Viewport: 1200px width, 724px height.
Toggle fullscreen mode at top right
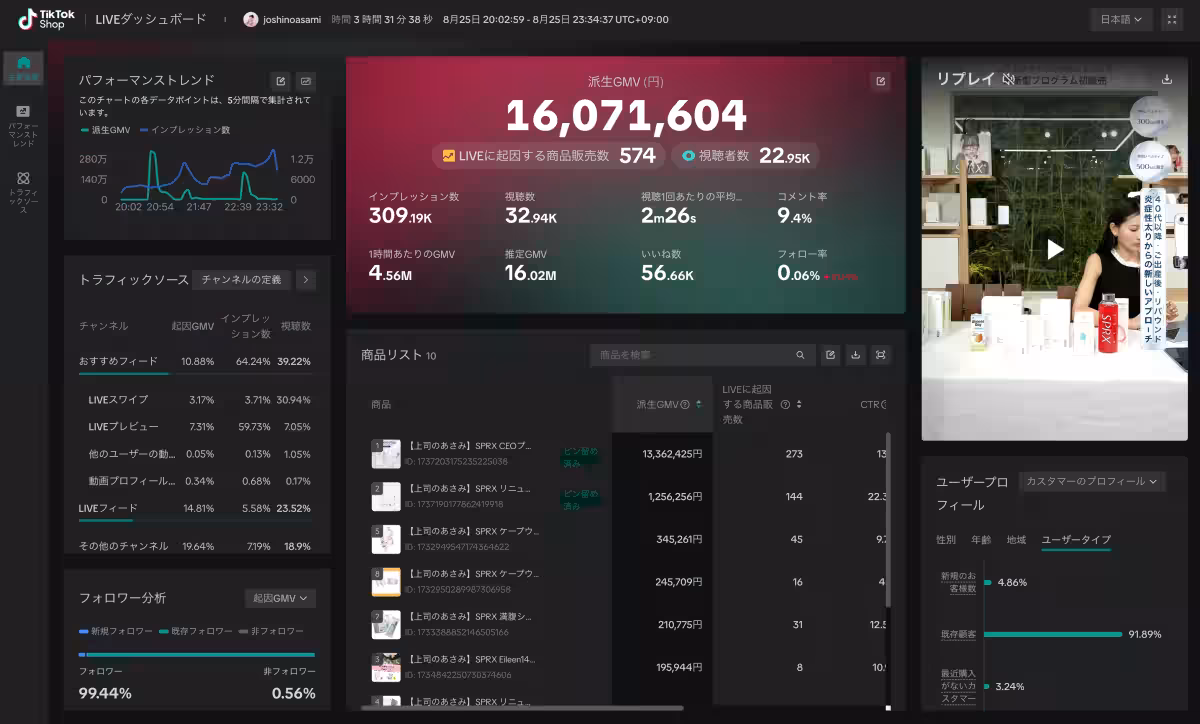[1172, 19]
